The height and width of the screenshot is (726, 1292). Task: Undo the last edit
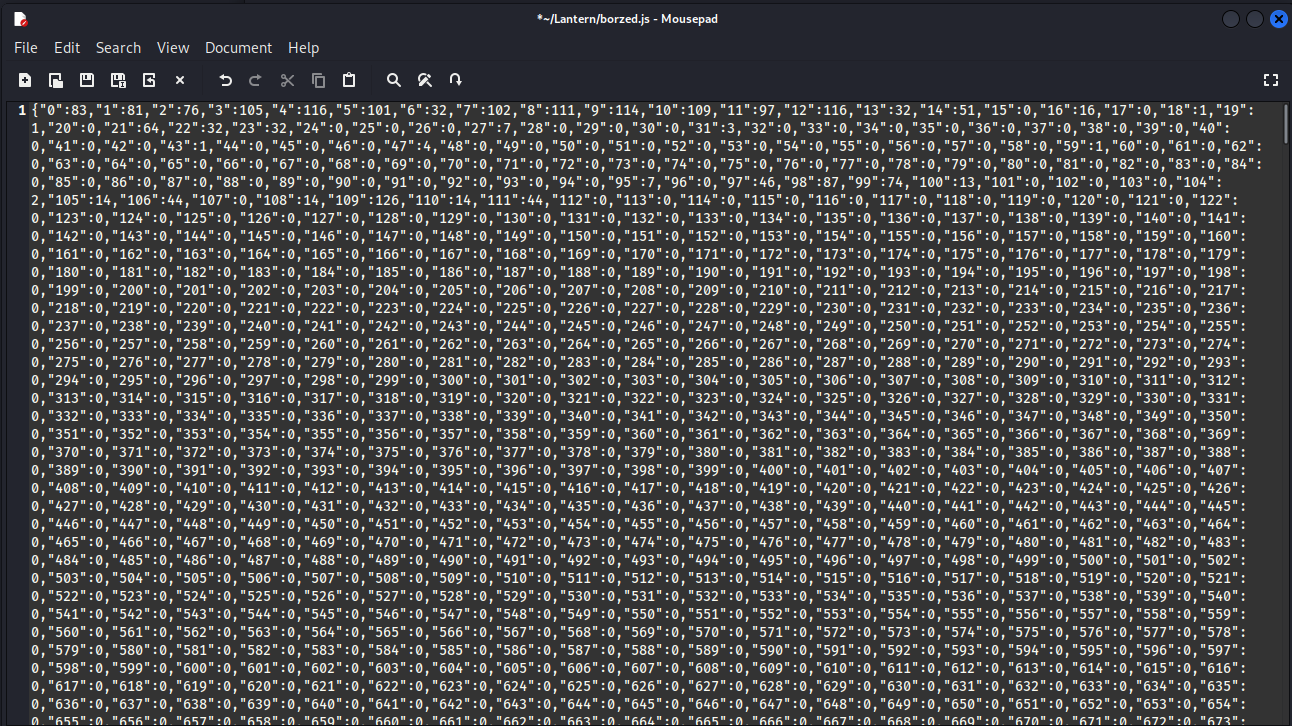point(225,80)
